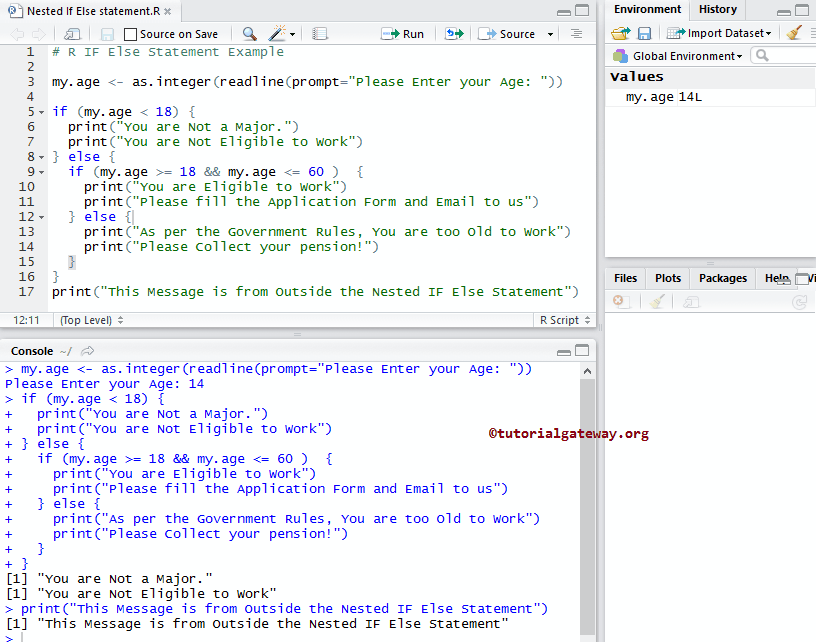Open the Find/Replace magnifying glass icon

247,33
